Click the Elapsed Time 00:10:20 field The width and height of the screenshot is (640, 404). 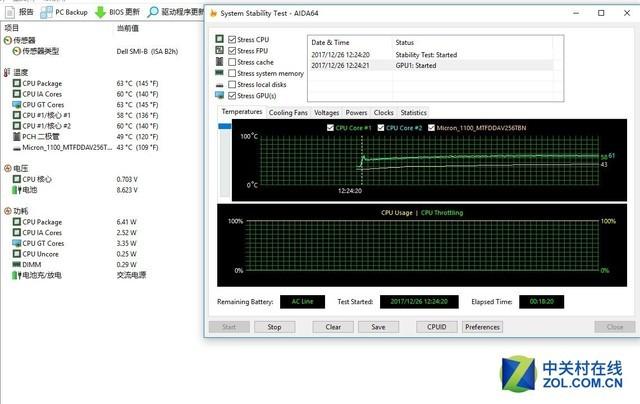pos(542,302)
